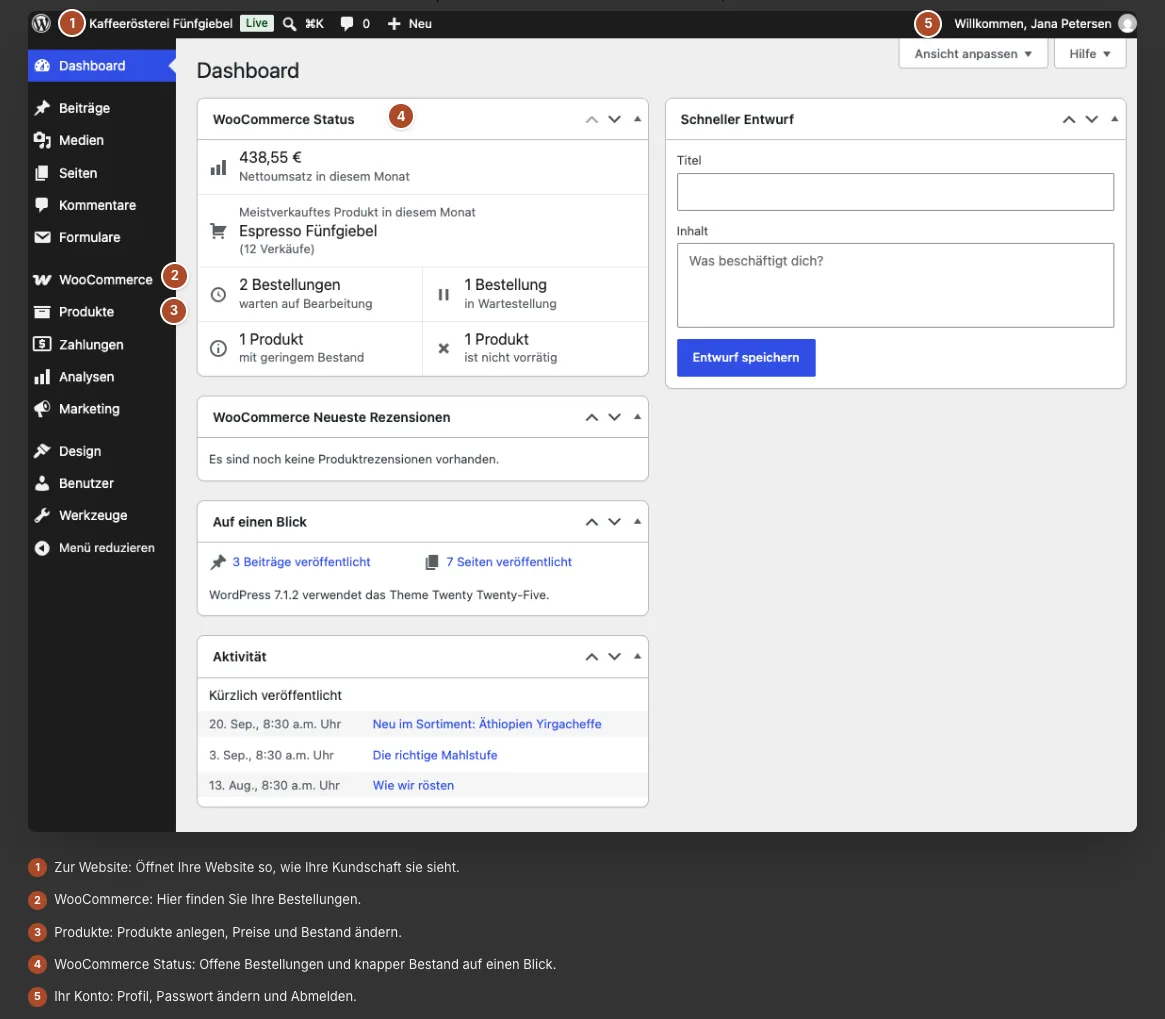Click the archive box icon beside Produkte
Image resolution: width=1165 pixels, height=1019 pixels.
[x=42, y=311]
